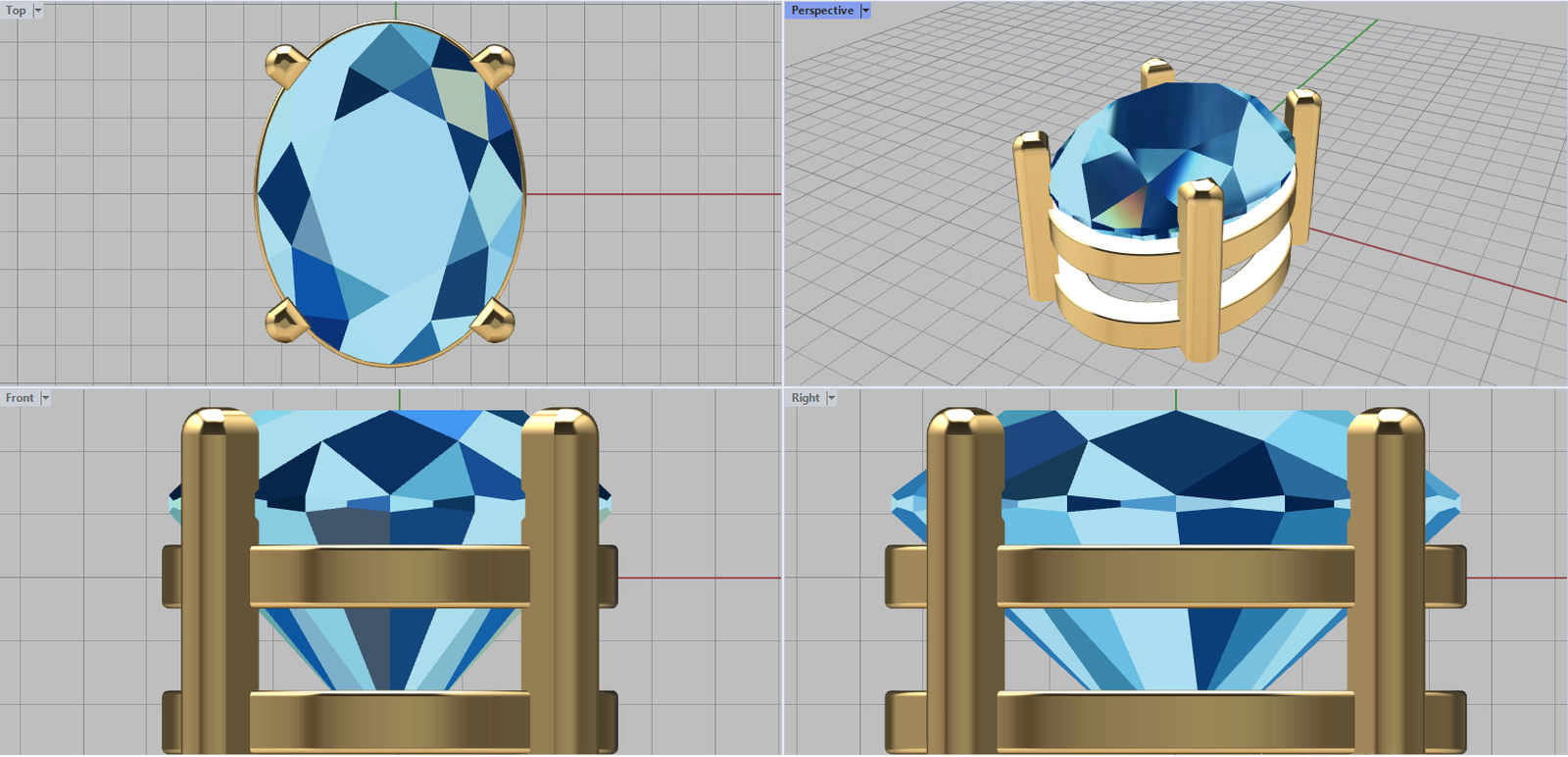The image size is (1568, 757).
Task: Open the Top viewport dropdown arrow
Action: (x=38, y=11)
